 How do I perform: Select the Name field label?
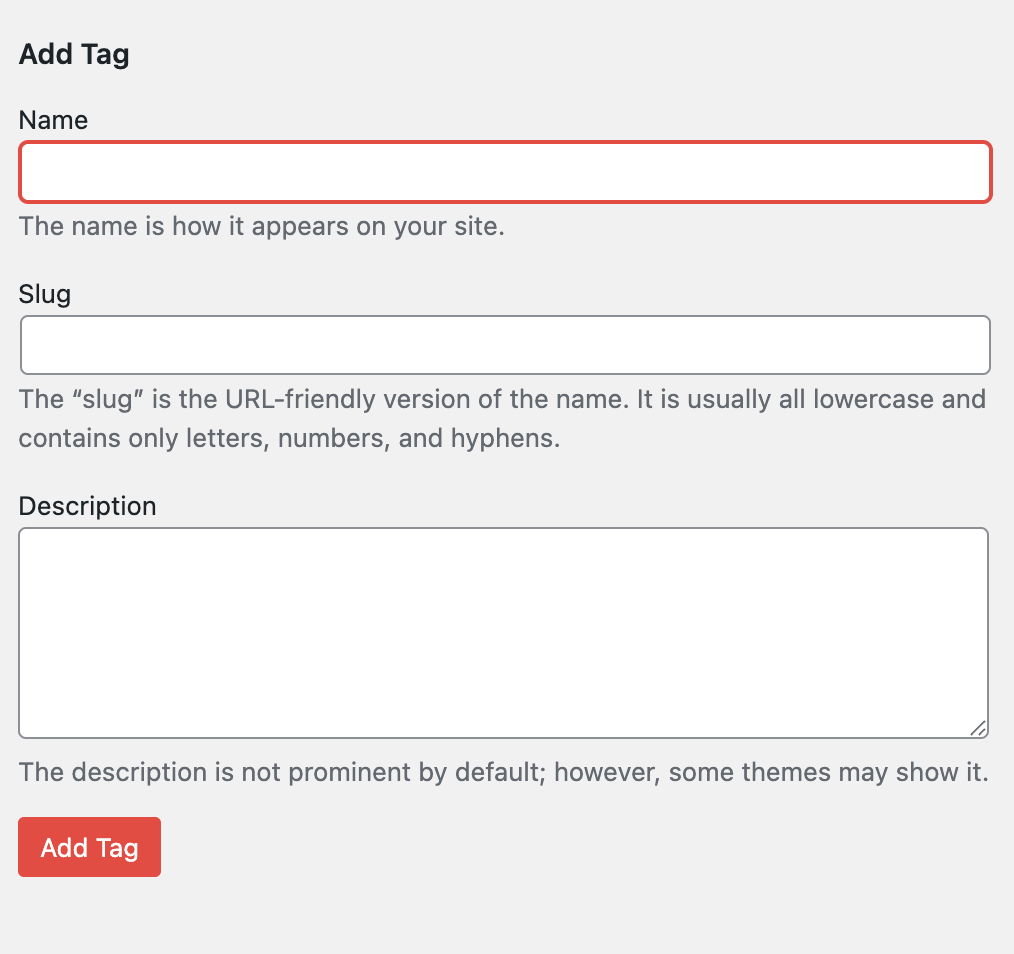(x=52, y=120)
